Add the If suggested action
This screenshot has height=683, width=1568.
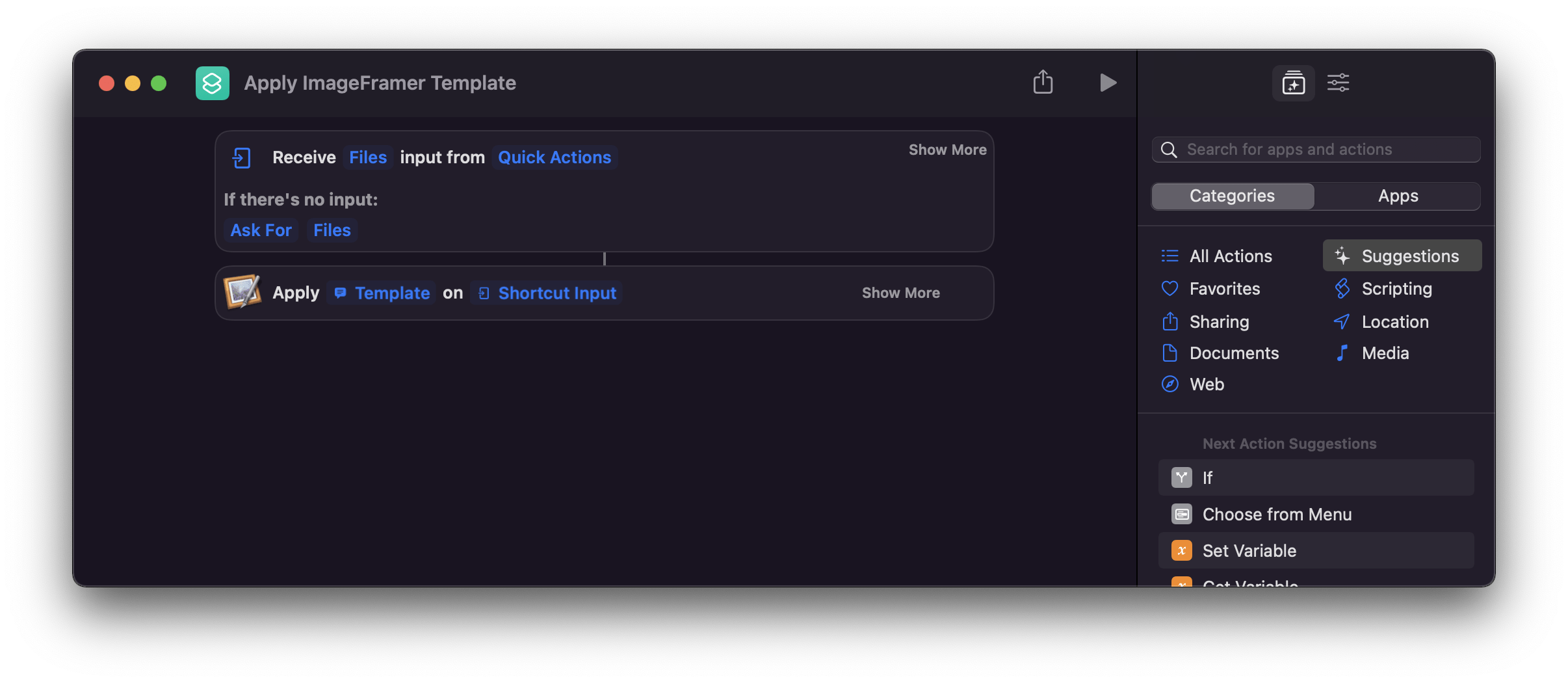[x=1316, y=477]
